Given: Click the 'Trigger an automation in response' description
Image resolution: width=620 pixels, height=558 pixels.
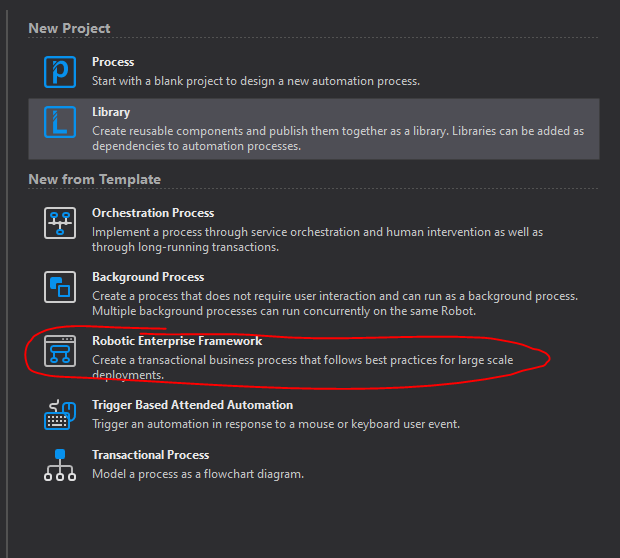Looking at the screenshot, I should (x=276, y=424).
